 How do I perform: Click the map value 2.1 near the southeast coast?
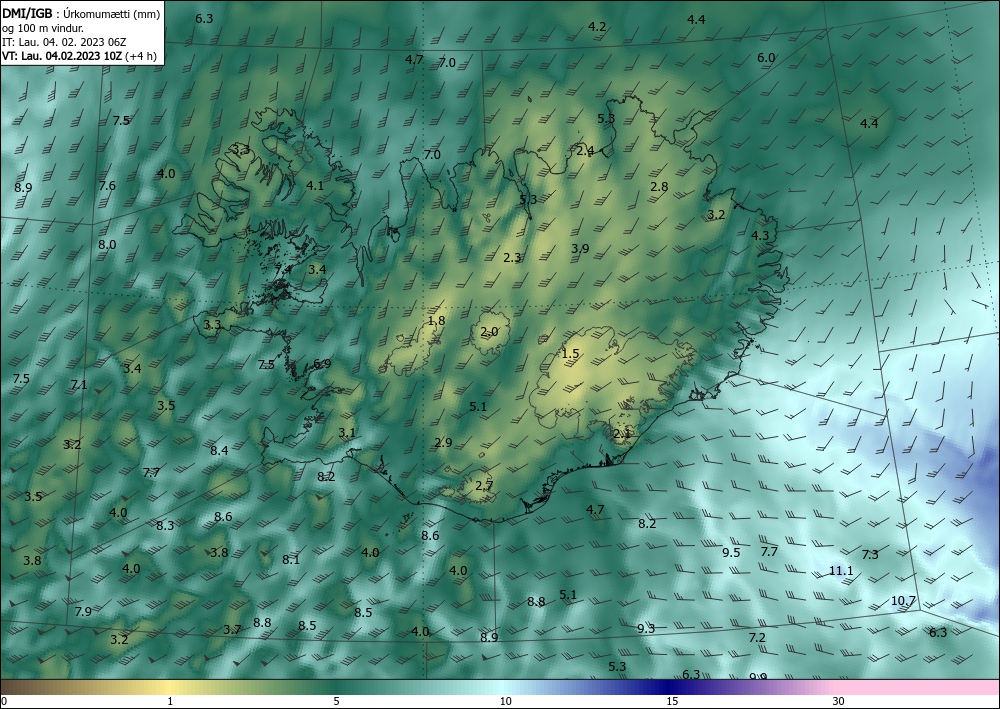point(622,434)
